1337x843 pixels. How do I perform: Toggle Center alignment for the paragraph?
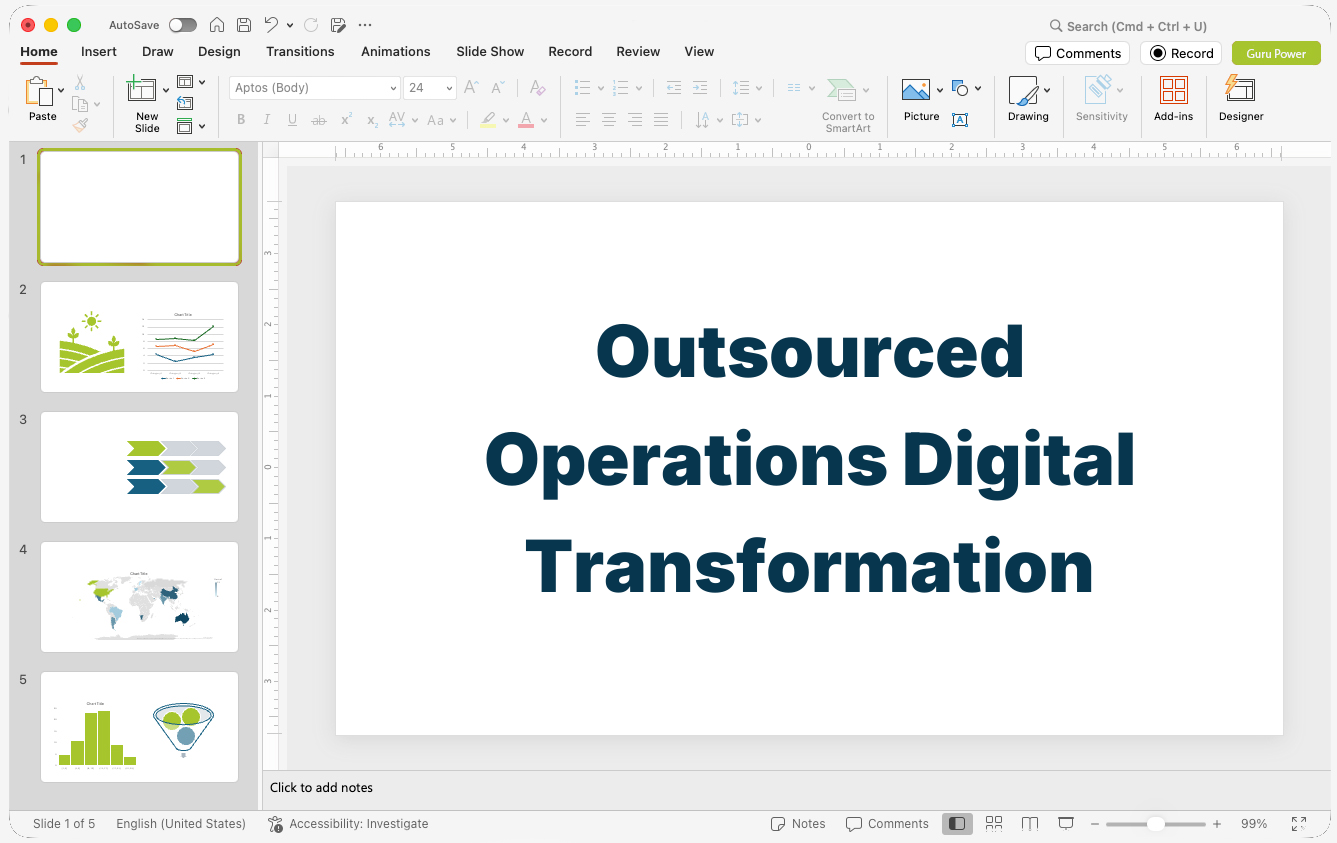pos(609,120)
